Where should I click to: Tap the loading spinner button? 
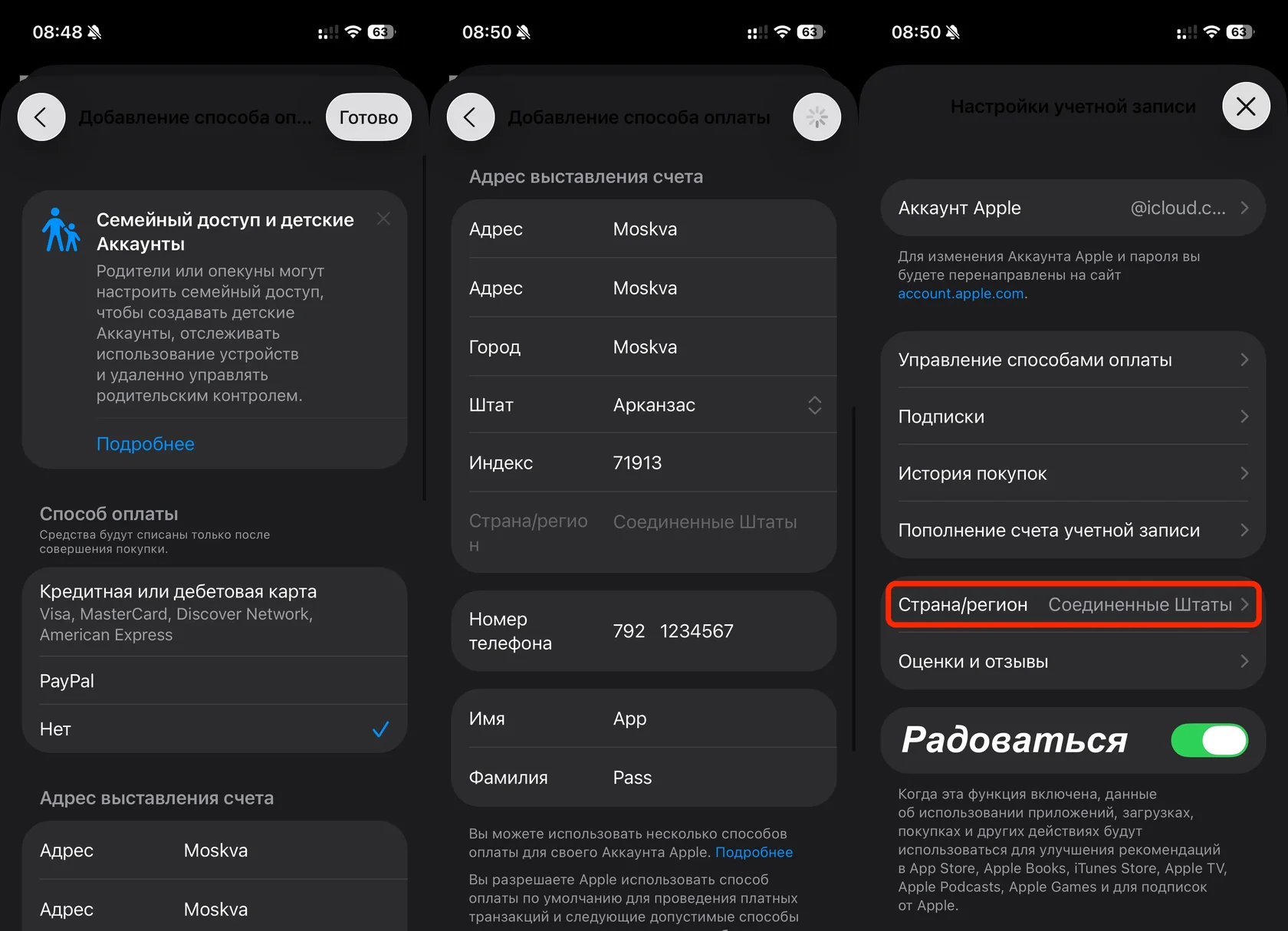coord(816,117)
